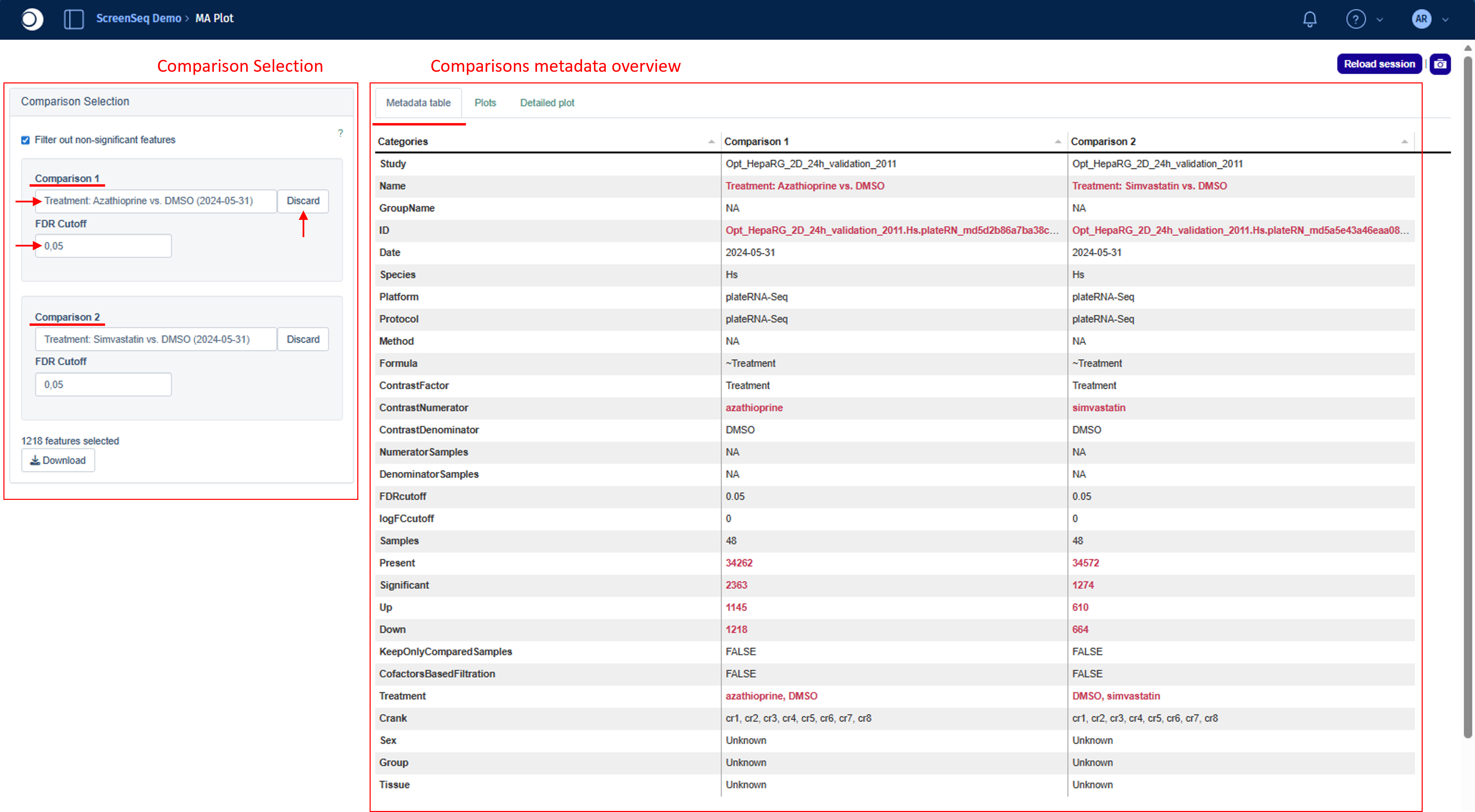
Task: Open the Simvastatin vs. DMSO comparison selector
Action: 156,340
